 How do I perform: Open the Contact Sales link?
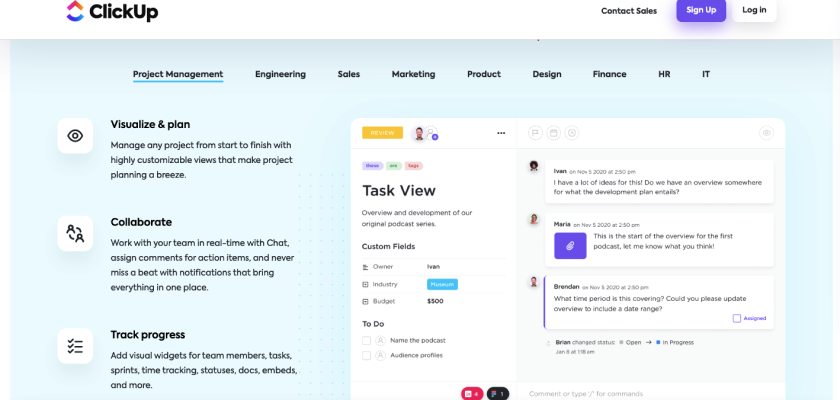[629, 11]
